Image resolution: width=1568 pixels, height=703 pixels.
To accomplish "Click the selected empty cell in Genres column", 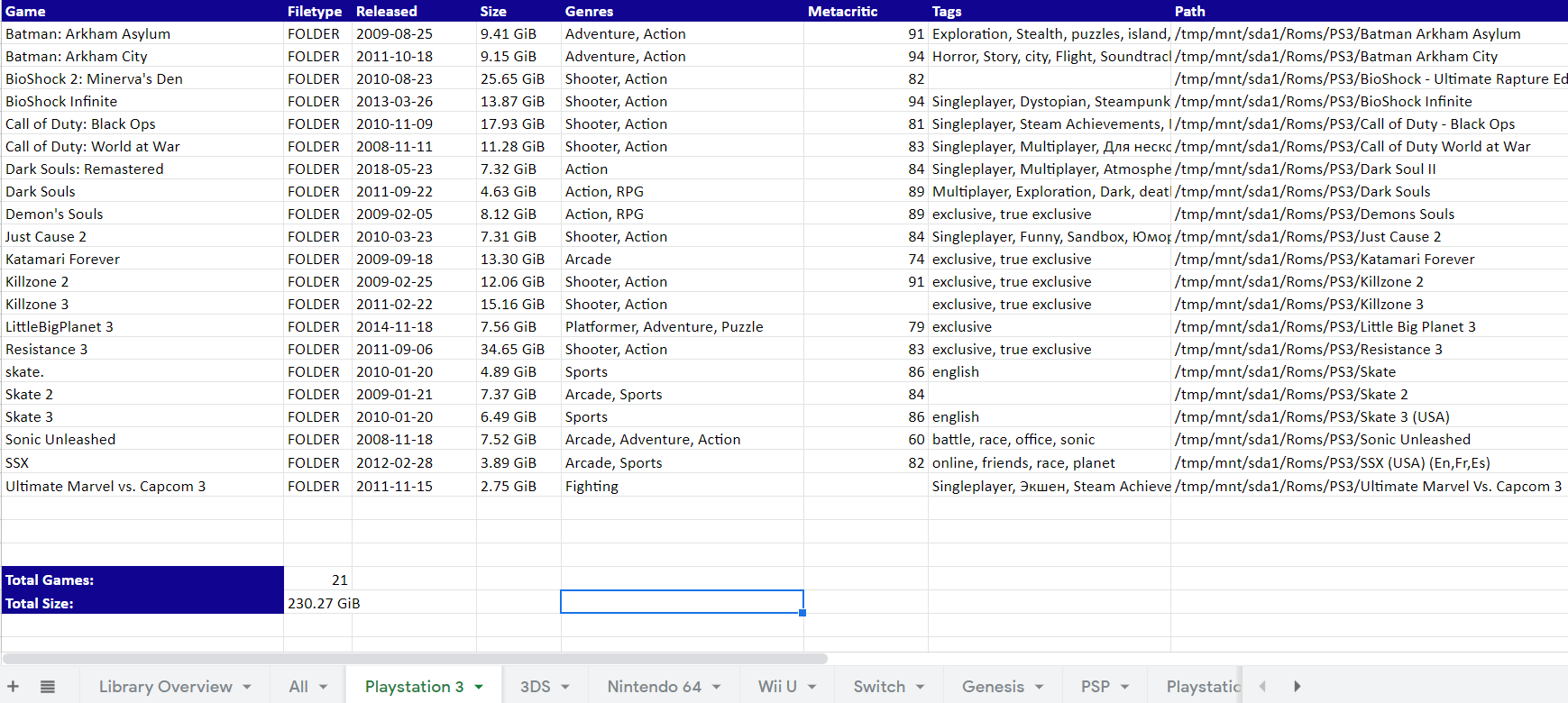I will [x=682, y=602].
